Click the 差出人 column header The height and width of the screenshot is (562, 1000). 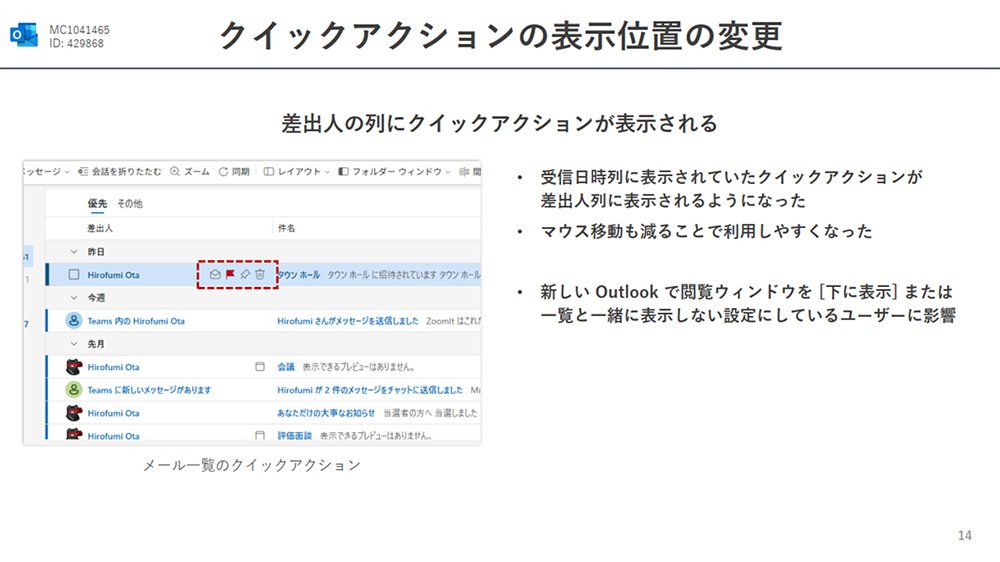[100, 228]
